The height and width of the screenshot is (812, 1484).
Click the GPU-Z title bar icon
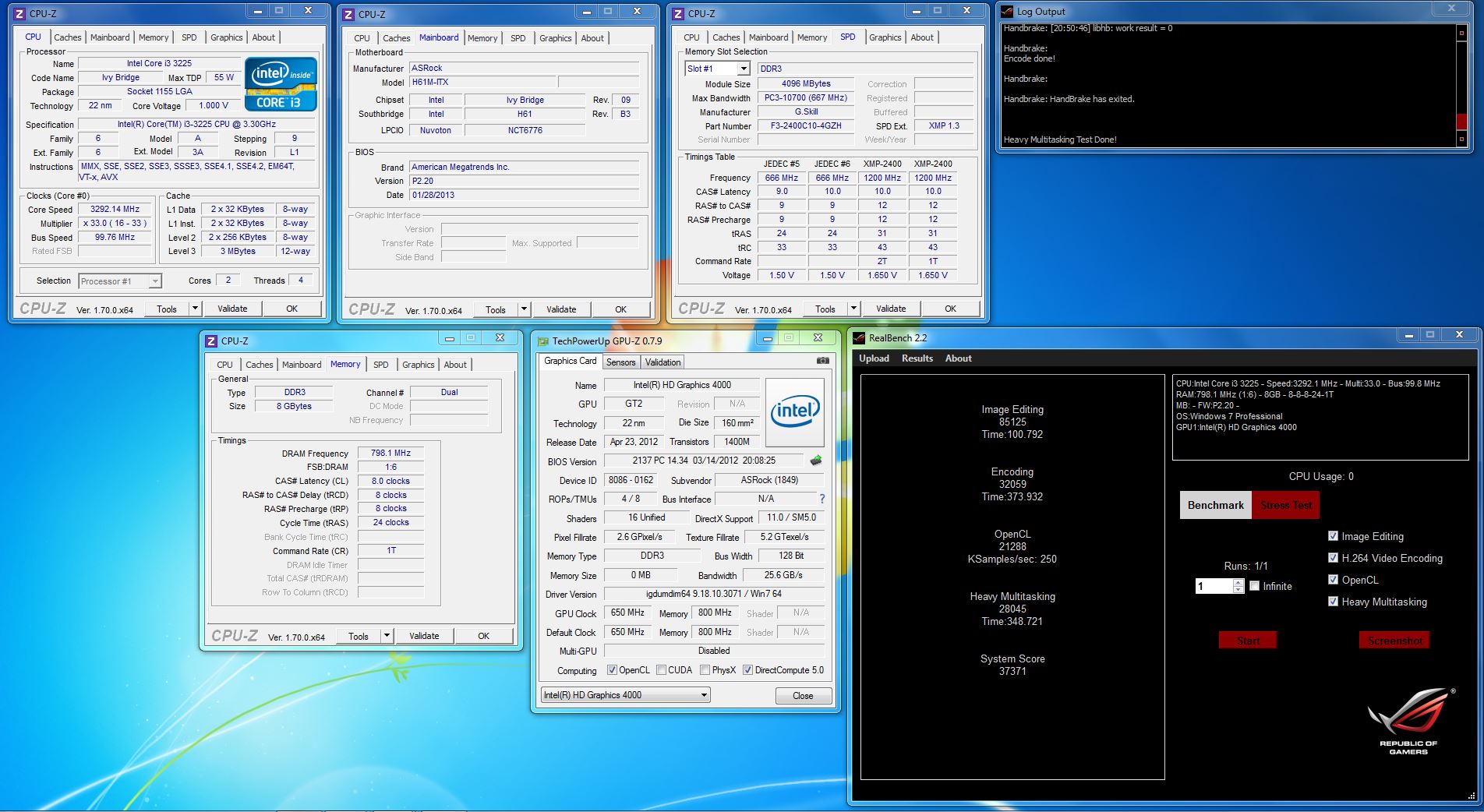point(542,341)
